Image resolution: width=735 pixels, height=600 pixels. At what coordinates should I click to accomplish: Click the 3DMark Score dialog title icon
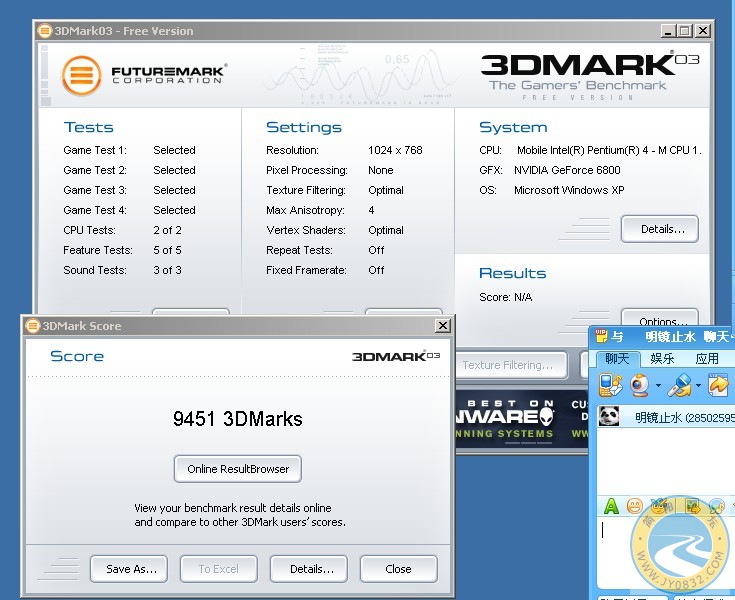point(32,326)
